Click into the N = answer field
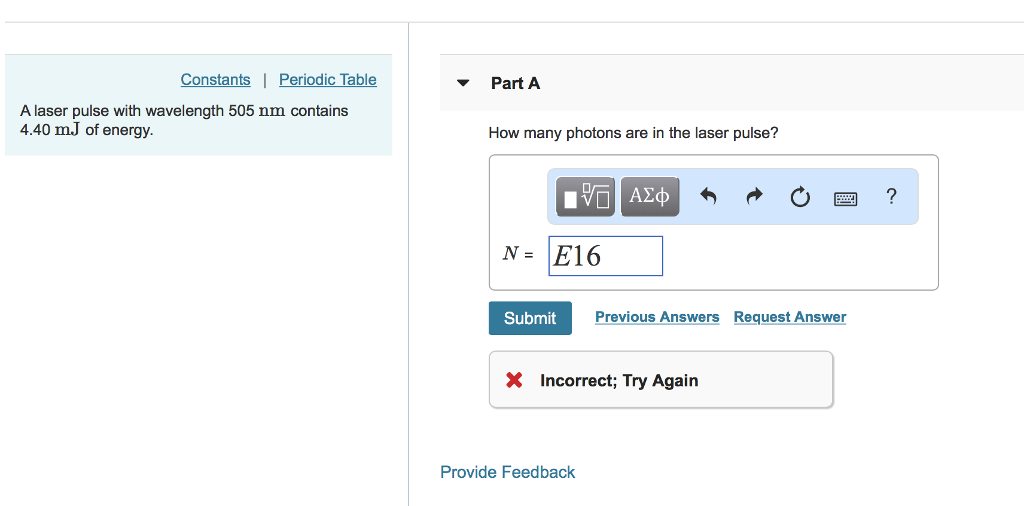 pyautogui.click(x=605, y=256)
